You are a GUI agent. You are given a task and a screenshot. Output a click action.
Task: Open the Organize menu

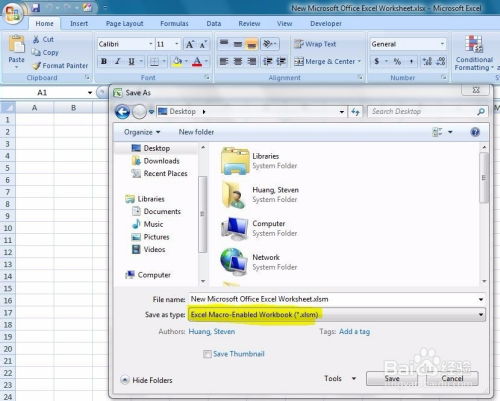tap(142, 132)
